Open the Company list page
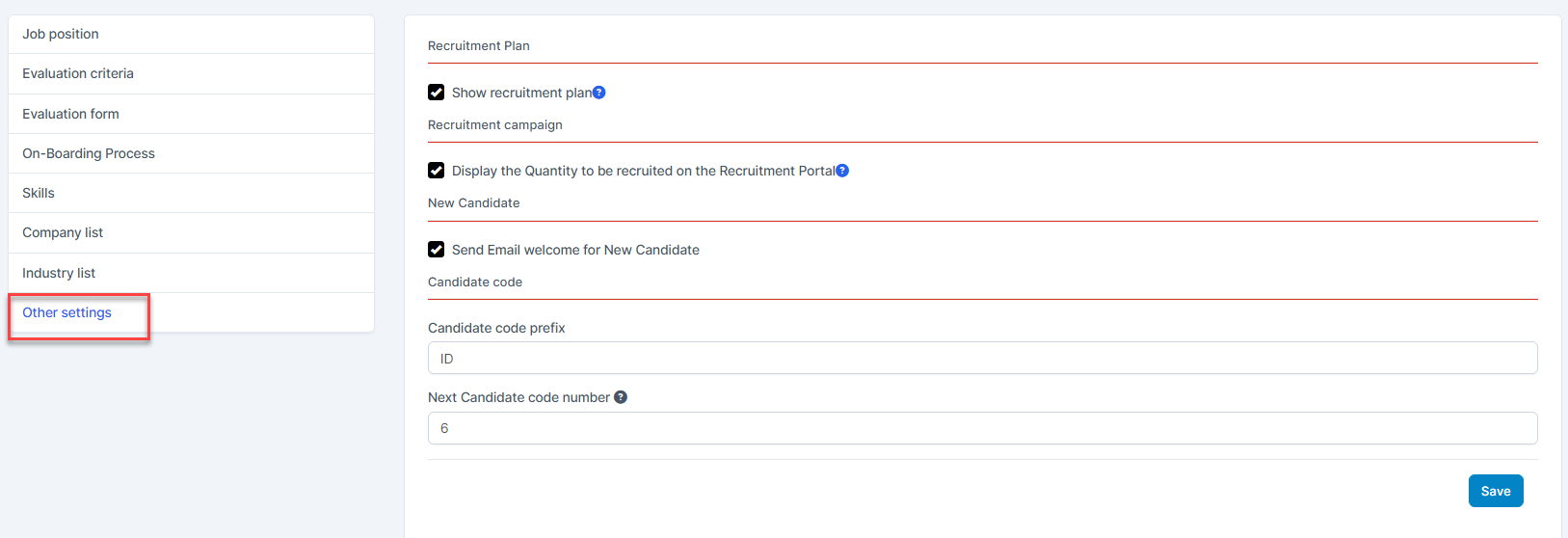Image resolution: width=1568 pixels, height=538 pixels. 63,232
